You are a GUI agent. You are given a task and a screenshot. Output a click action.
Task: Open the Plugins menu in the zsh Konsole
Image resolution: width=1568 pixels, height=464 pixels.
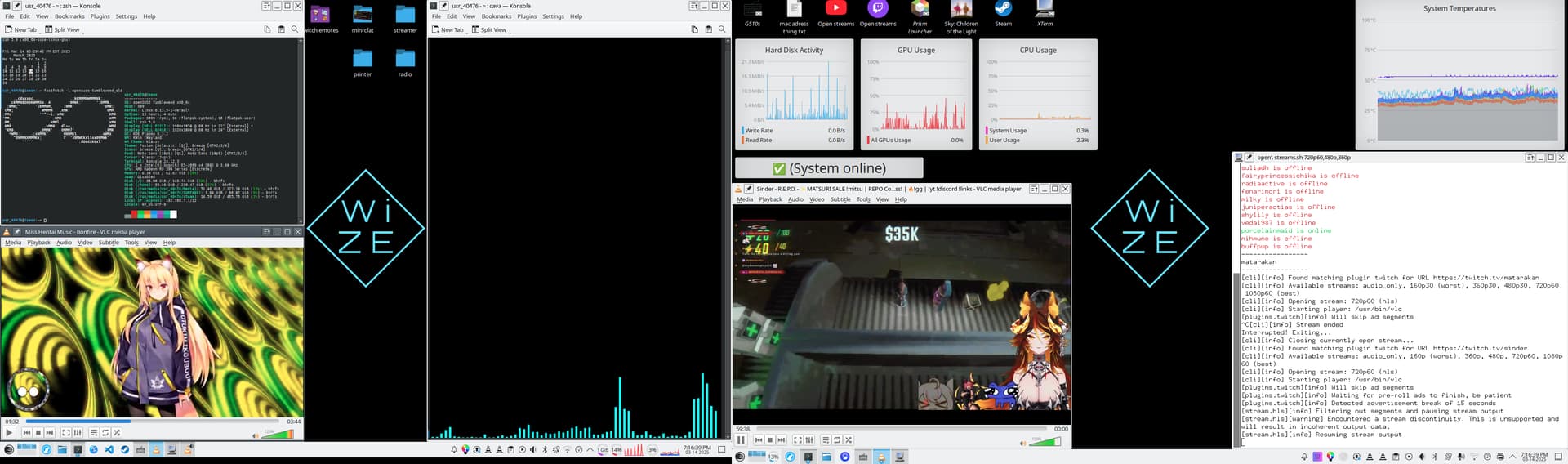click(100, 16)
